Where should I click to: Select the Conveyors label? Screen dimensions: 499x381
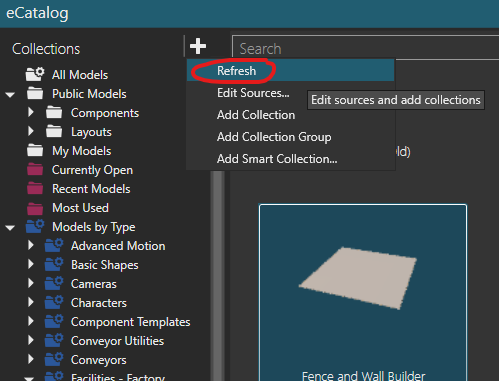pos(99,360)
